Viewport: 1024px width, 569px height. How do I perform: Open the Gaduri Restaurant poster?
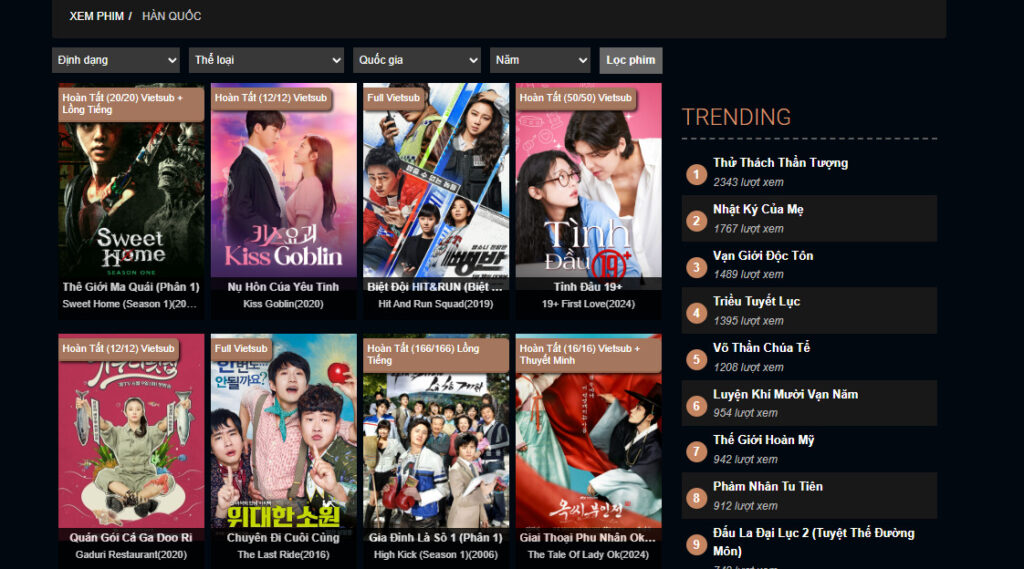coord(131,440)
